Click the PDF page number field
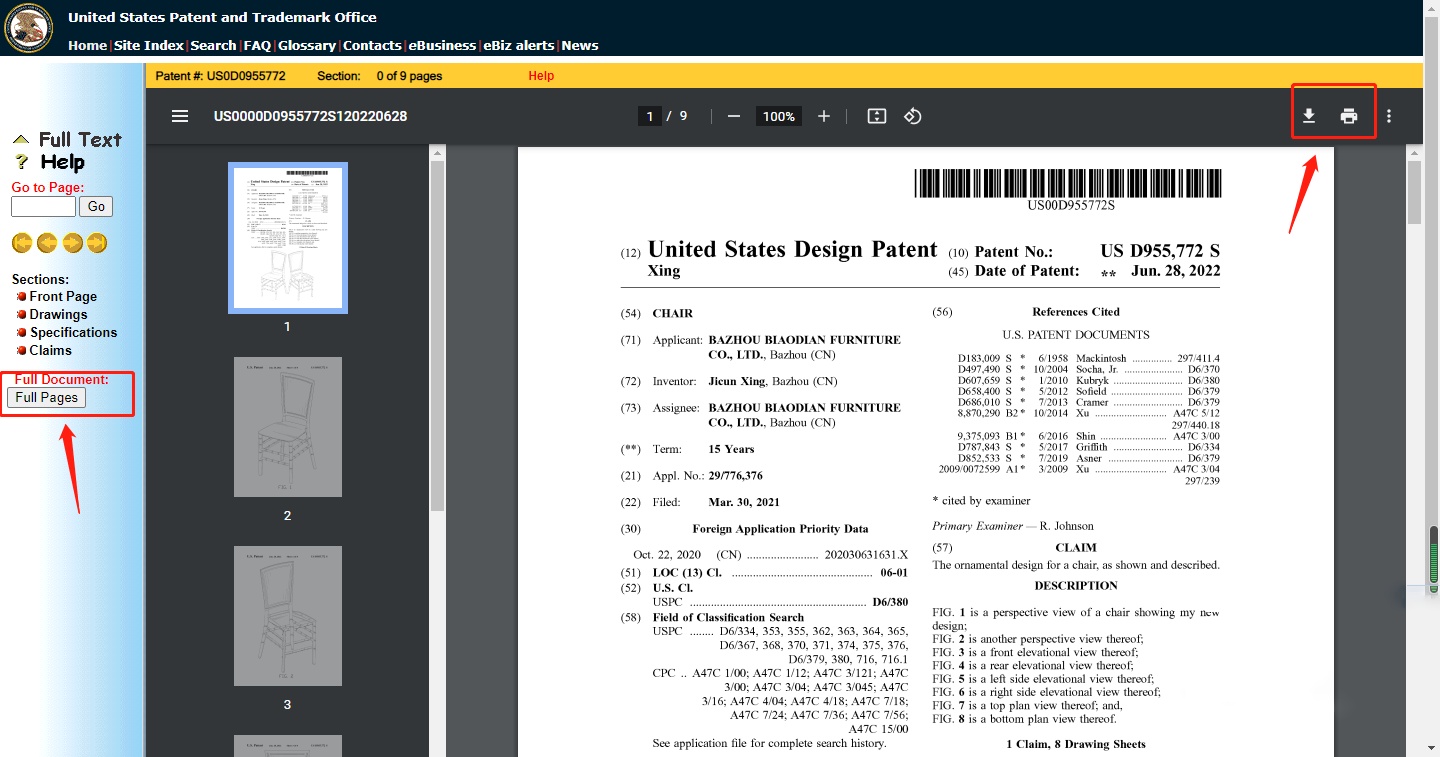This screenshot has width=1440, height=757. (650, 116)
